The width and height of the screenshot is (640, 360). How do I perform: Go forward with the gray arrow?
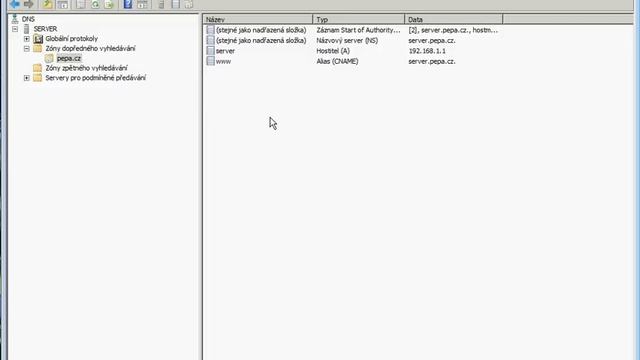pos(29,4)
